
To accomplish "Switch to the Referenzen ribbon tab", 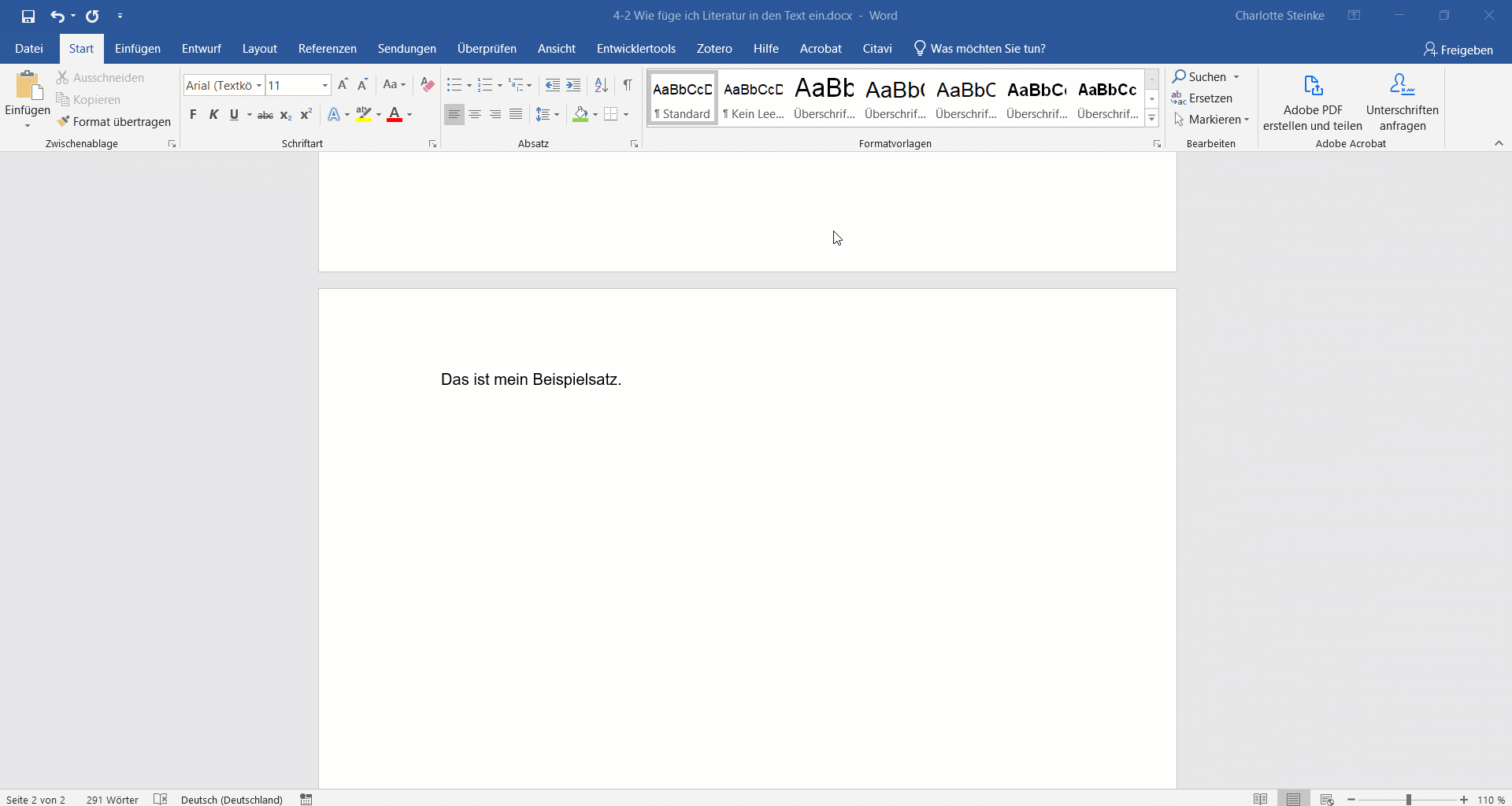I will (x=328, y=48).
